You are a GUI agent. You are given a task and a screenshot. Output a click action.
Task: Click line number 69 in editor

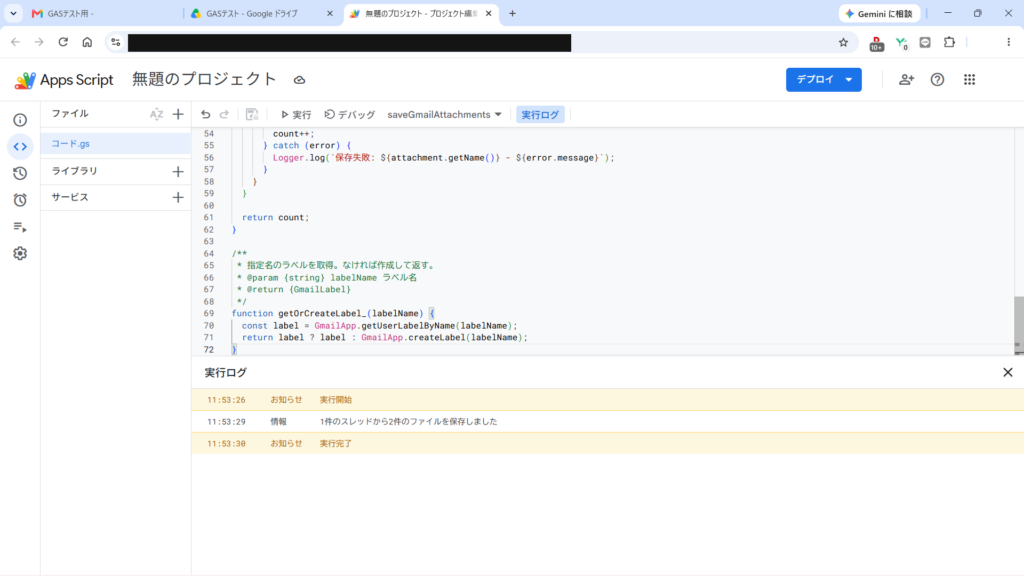209,313
